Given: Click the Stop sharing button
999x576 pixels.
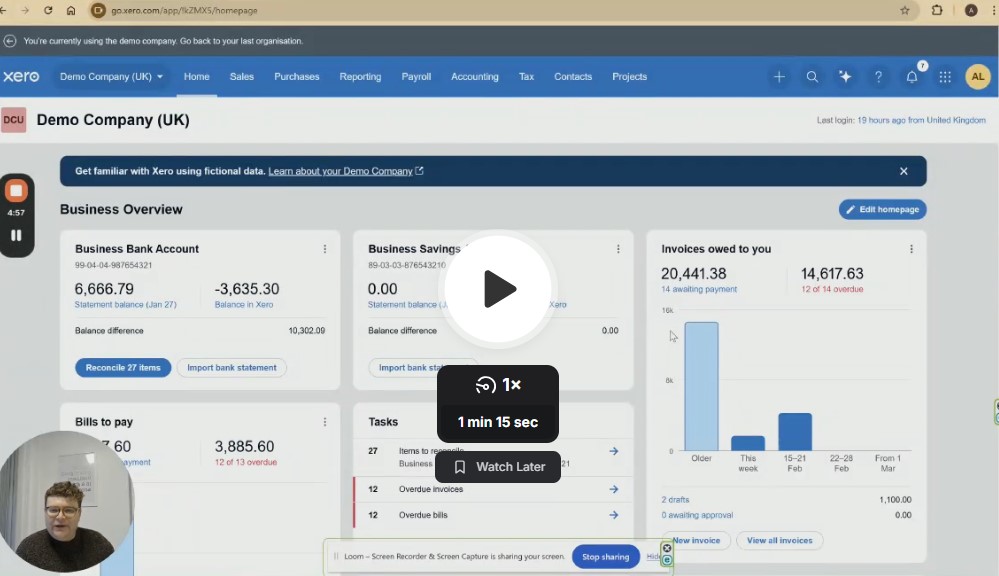Looking at the screenshot, I should coord(605,556).
